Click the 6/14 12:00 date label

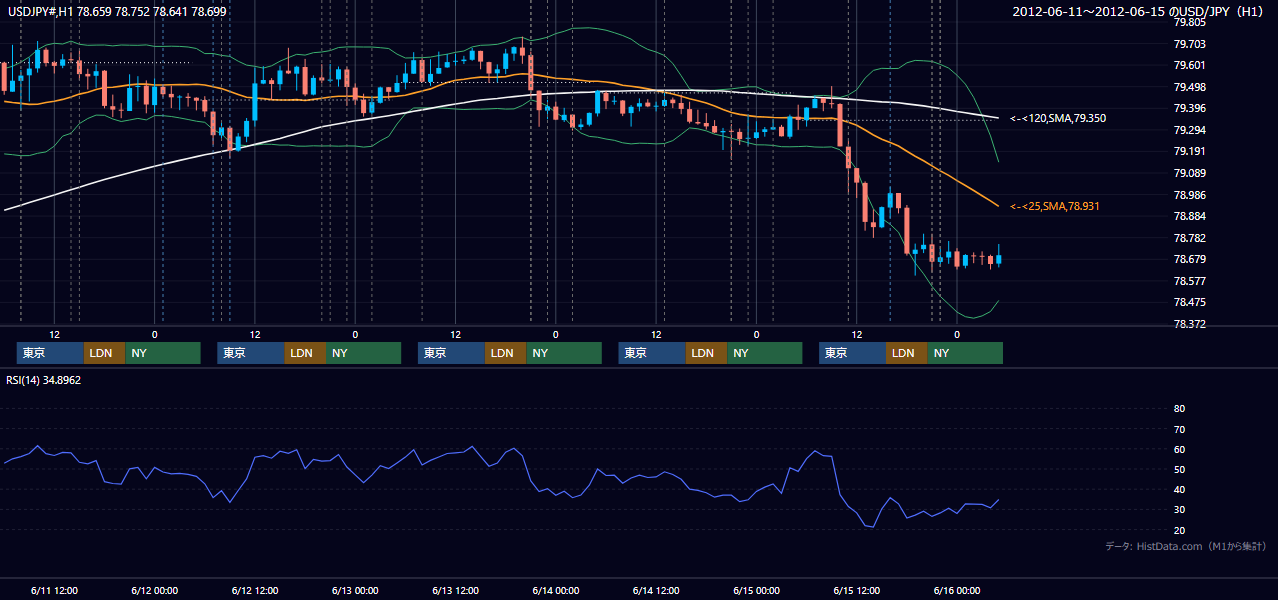pyautogui.click(x=656, y=590)
